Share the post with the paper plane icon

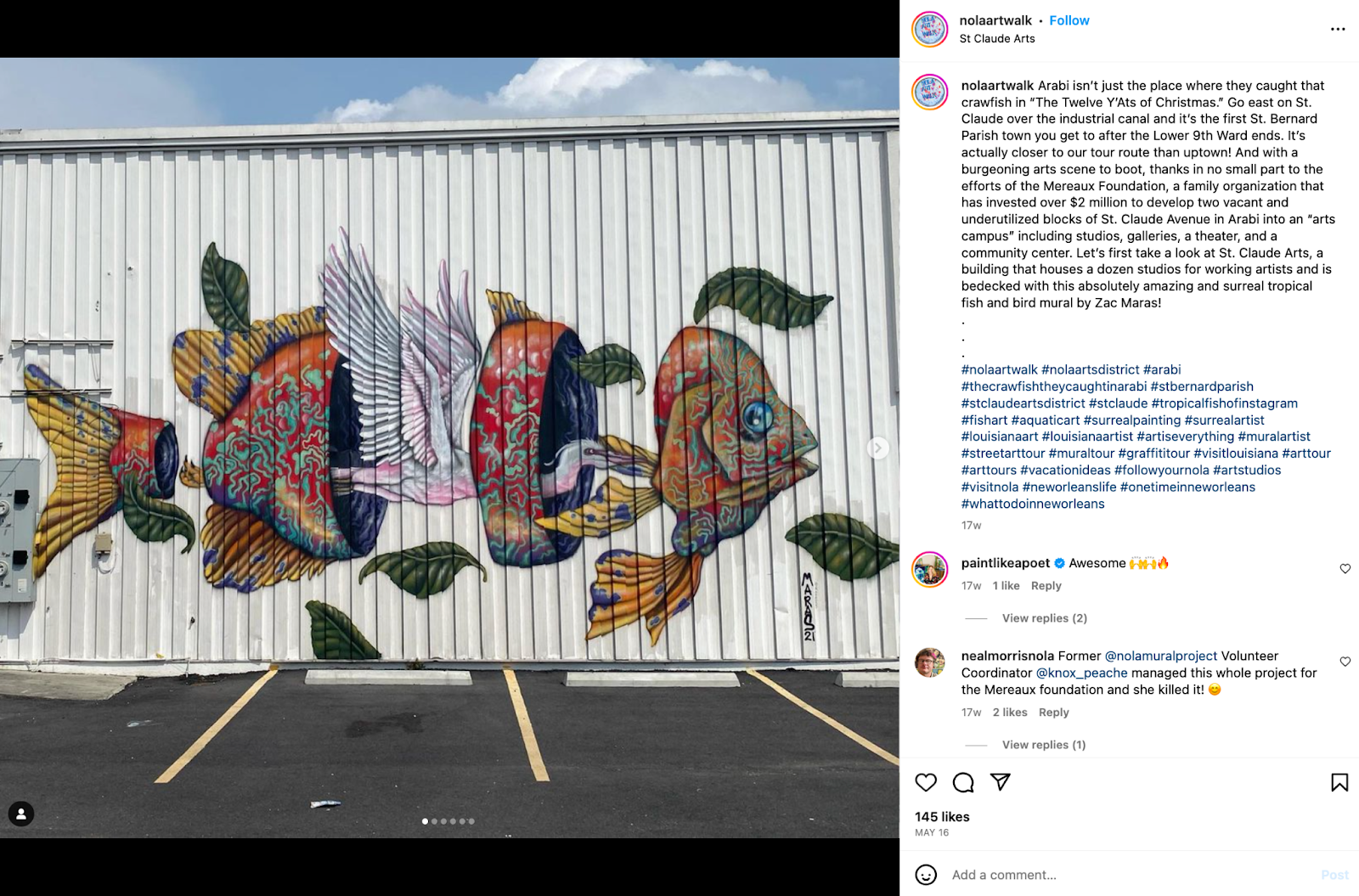point(1001,782)
